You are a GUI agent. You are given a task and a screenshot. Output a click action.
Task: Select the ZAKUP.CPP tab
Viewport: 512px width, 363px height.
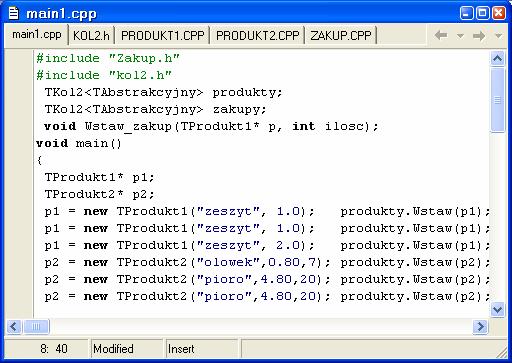(x=340, y=35)
